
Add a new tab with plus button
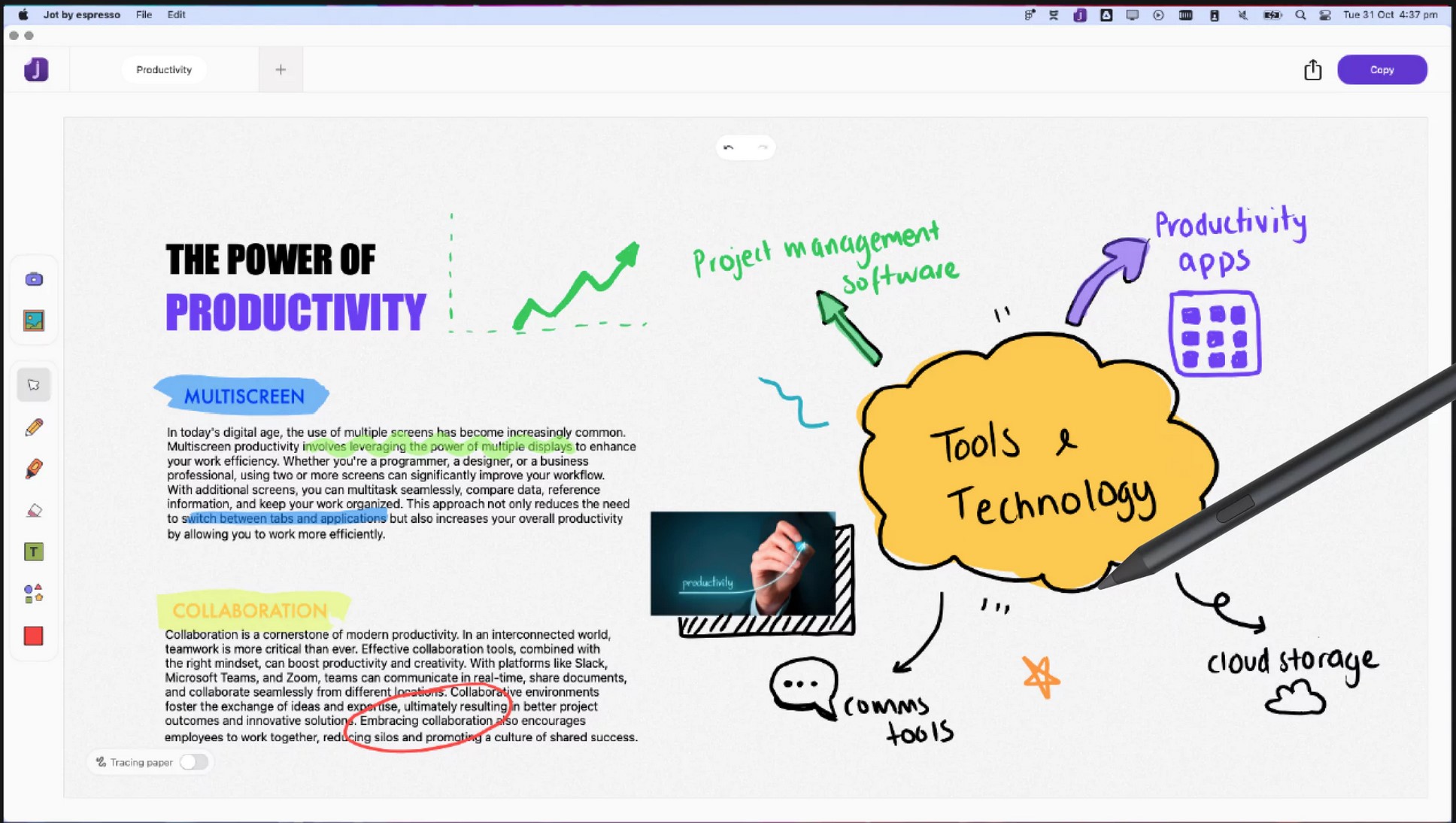pos(281,70)
